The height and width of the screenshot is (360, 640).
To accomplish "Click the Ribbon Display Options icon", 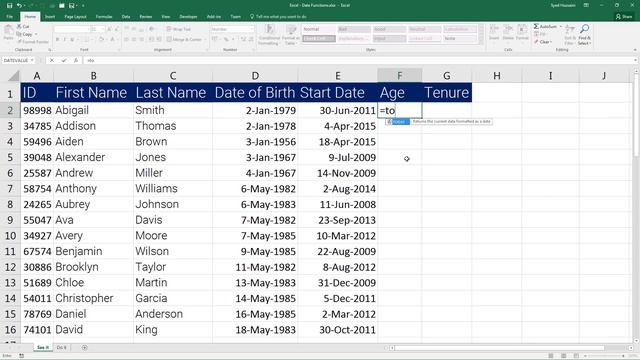I will pos(586,5).
